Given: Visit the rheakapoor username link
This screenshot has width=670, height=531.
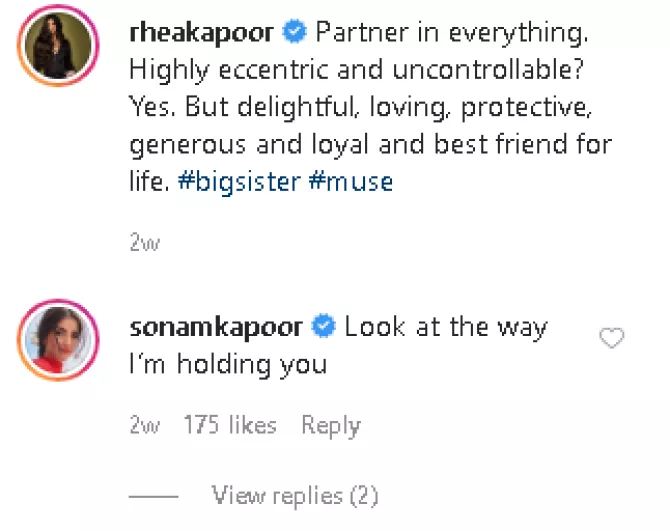Looking at the screenshot, I should (x=201, y=32).
